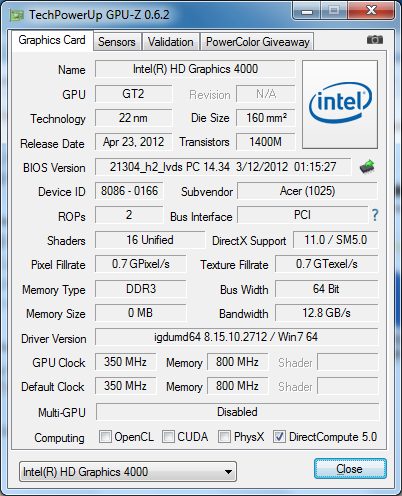
Task: Toggle the CUDA checkbox
Action: 168,436
